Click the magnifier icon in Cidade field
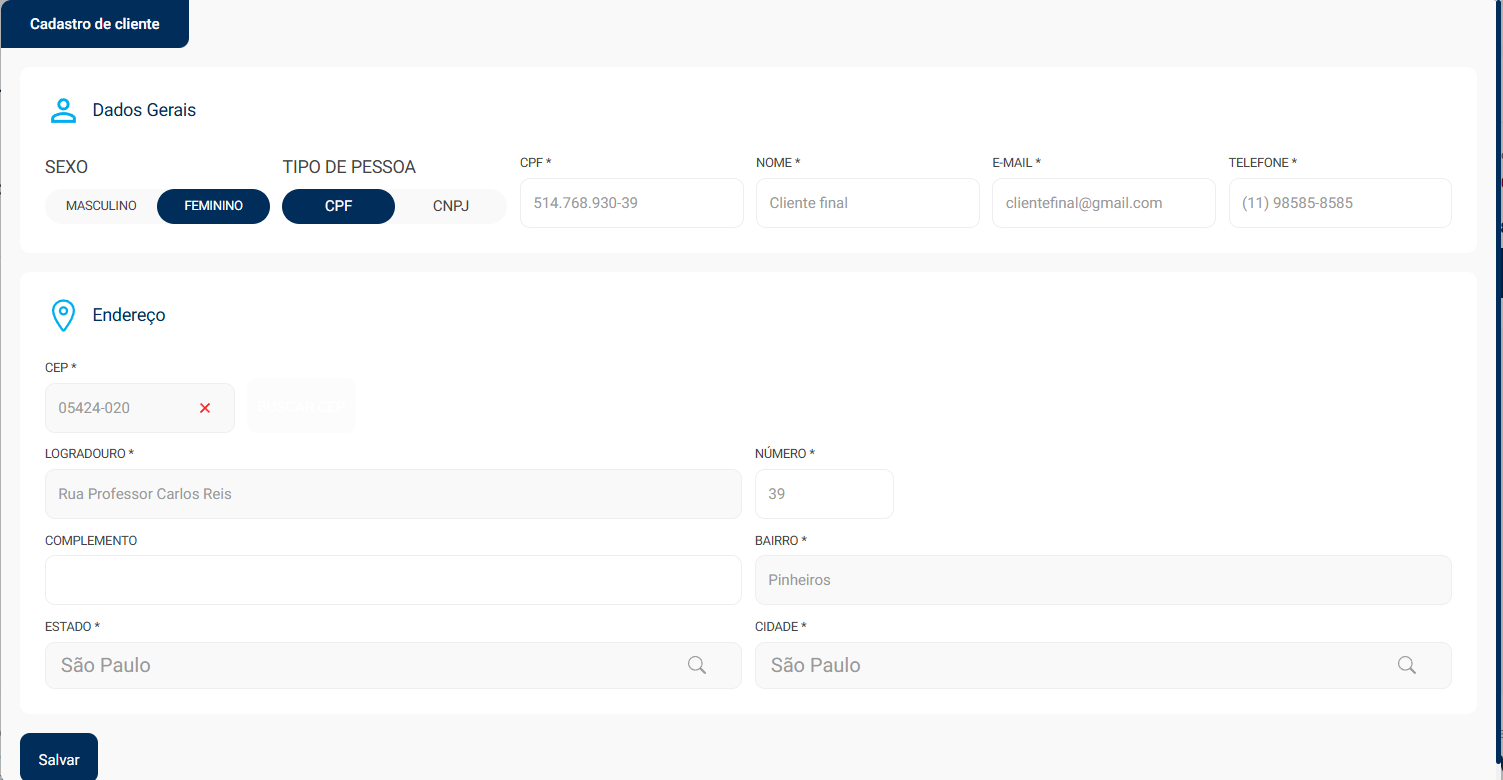This screenshot has height=780, width=1503. coord(1406,665)
